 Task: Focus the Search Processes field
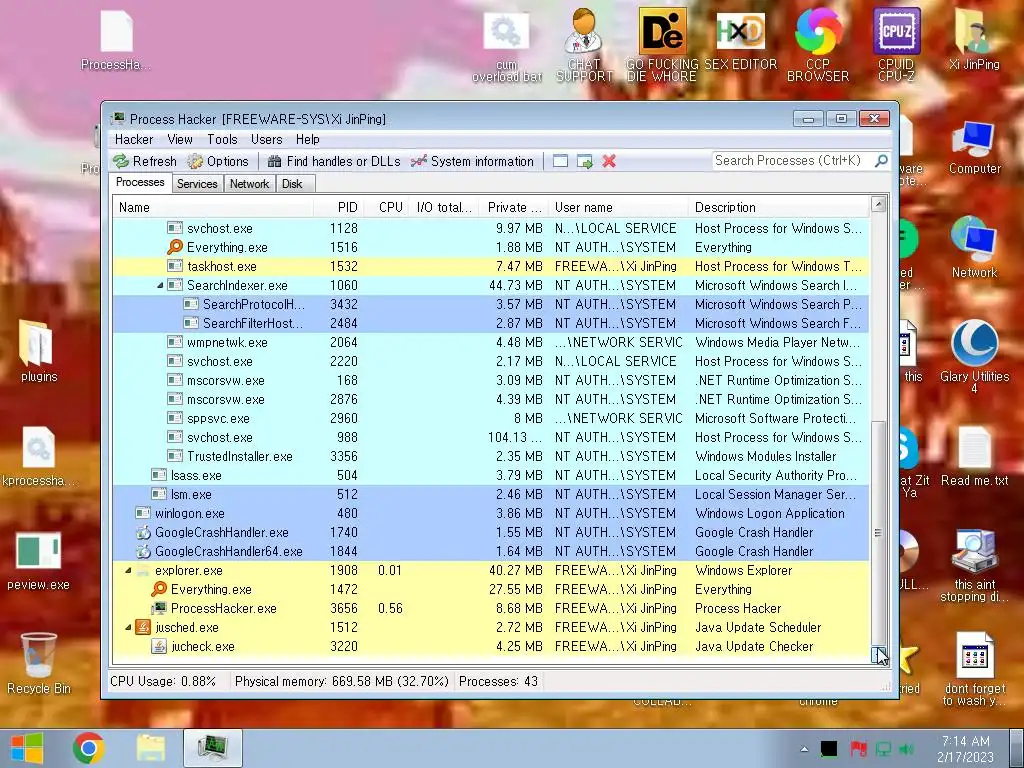[793, 161]
